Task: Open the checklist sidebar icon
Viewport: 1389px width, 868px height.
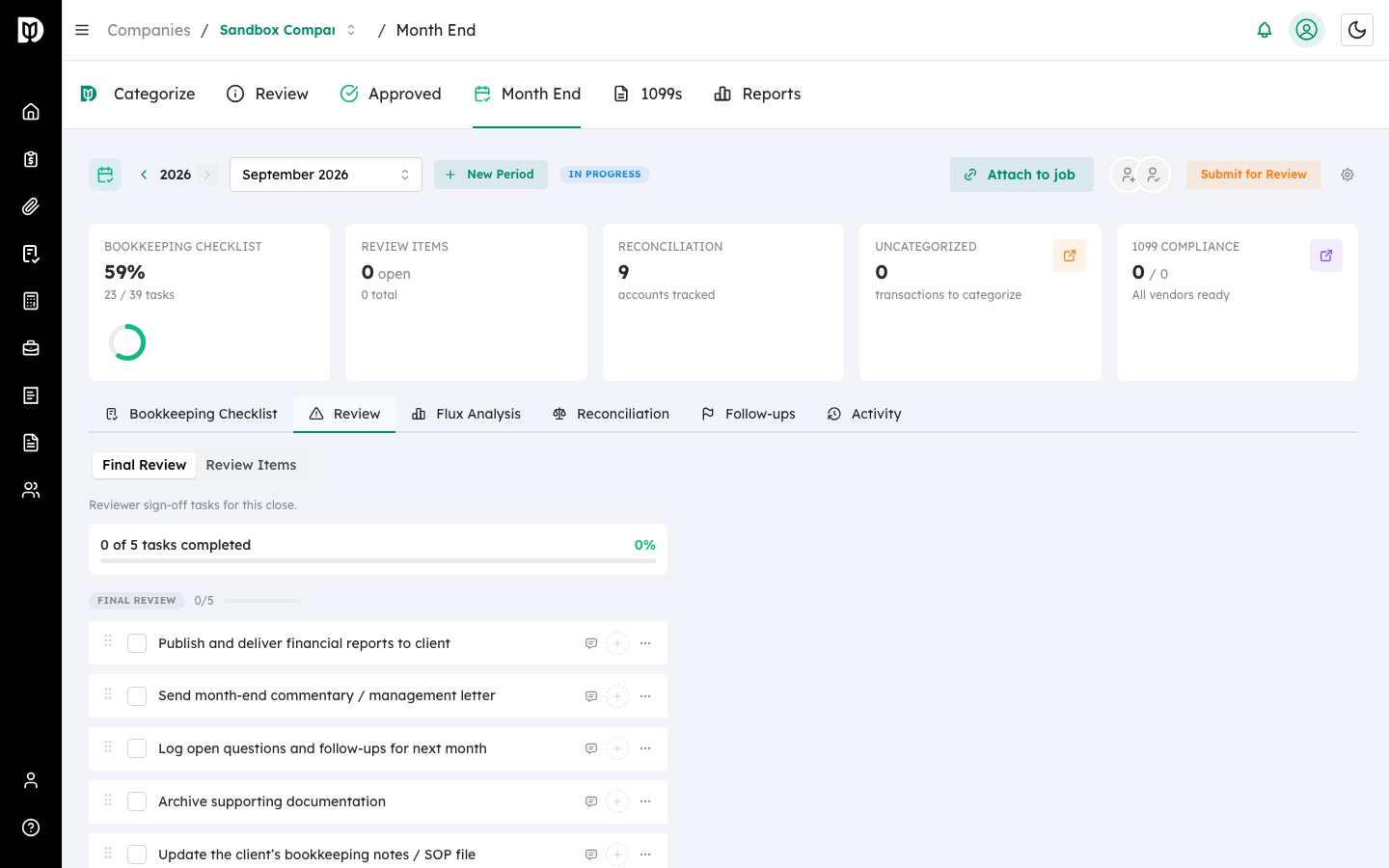Action: (31, 254)
